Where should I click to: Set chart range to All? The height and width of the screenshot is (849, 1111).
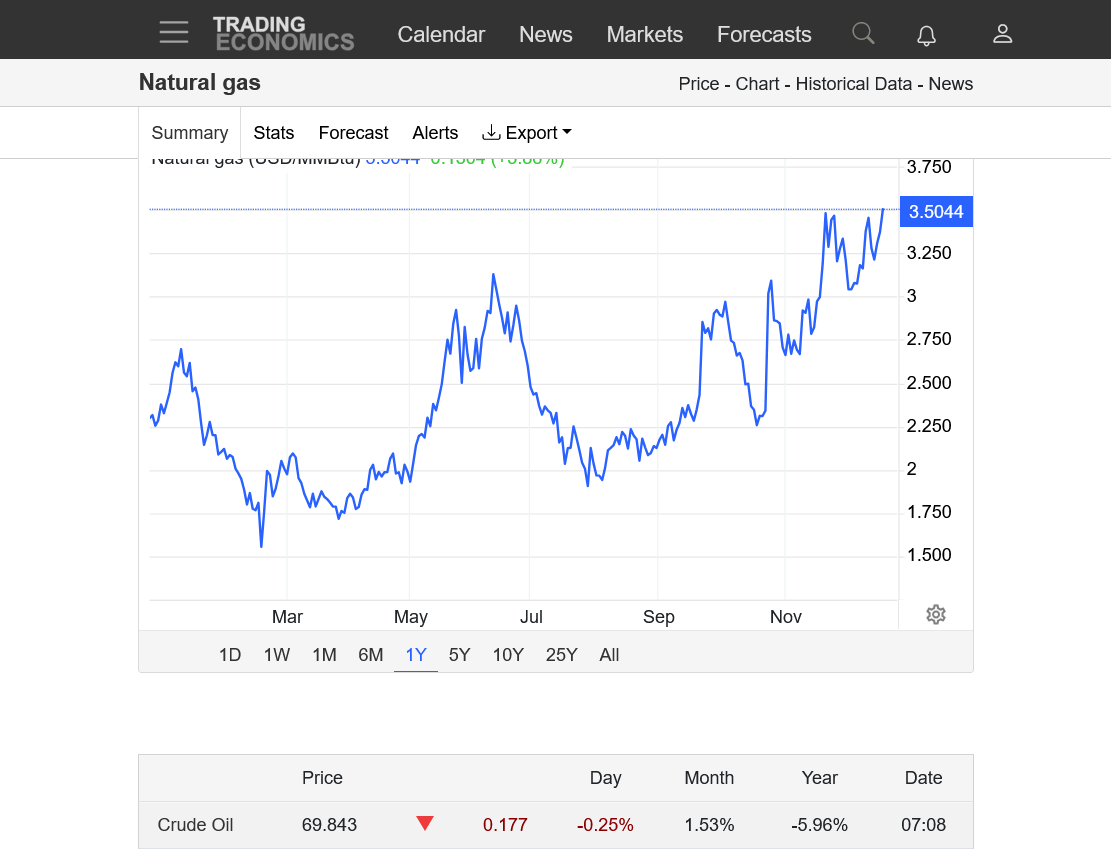[x=609, y=655]
